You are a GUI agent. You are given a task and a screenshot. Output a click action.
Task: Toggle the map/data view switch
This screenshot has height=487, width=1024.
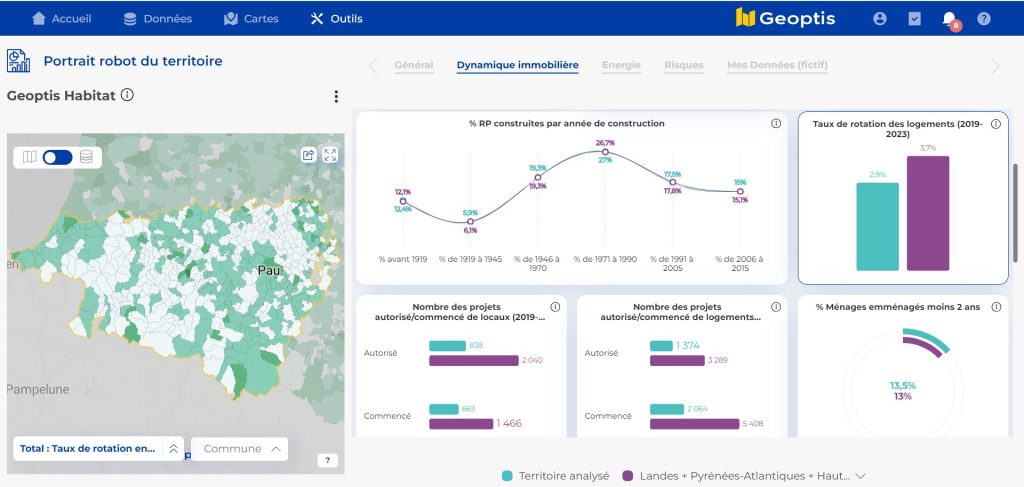(x=57, y=157)
